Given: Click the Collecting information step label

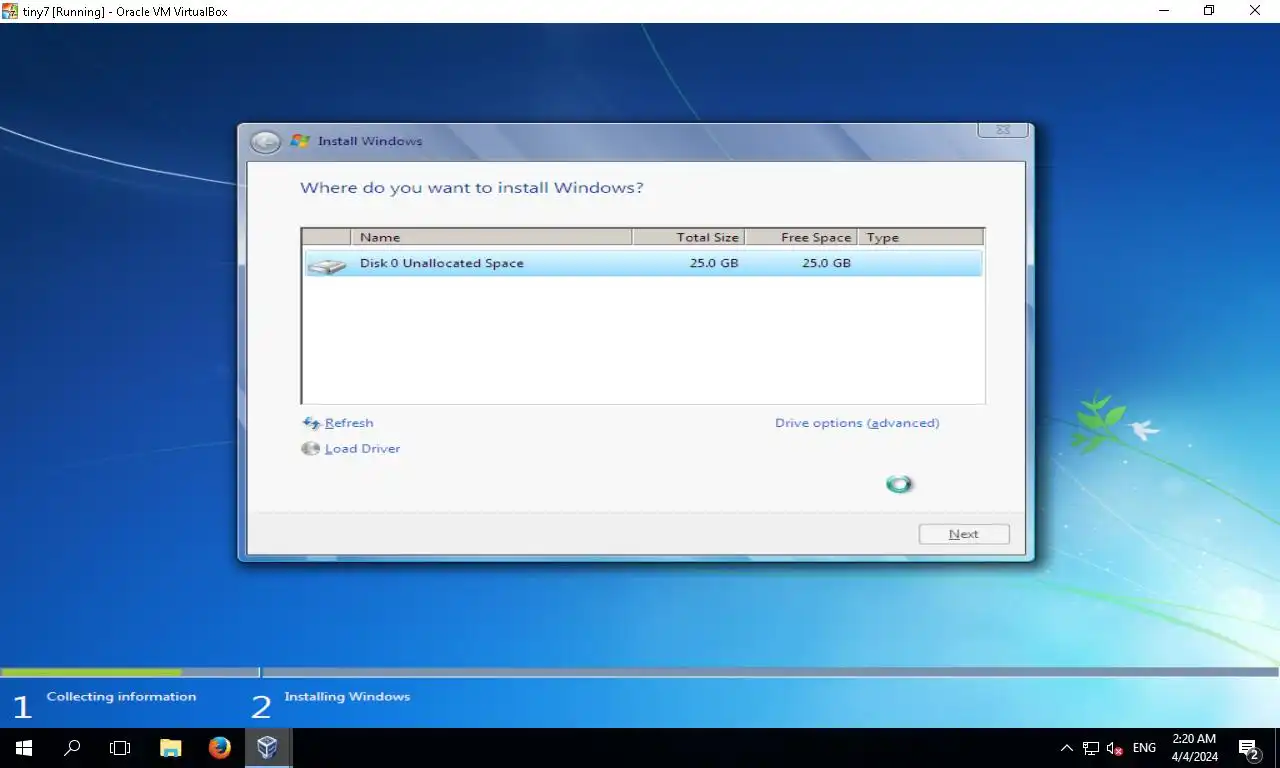Looking at the screenshot, I should pos(121,697).
